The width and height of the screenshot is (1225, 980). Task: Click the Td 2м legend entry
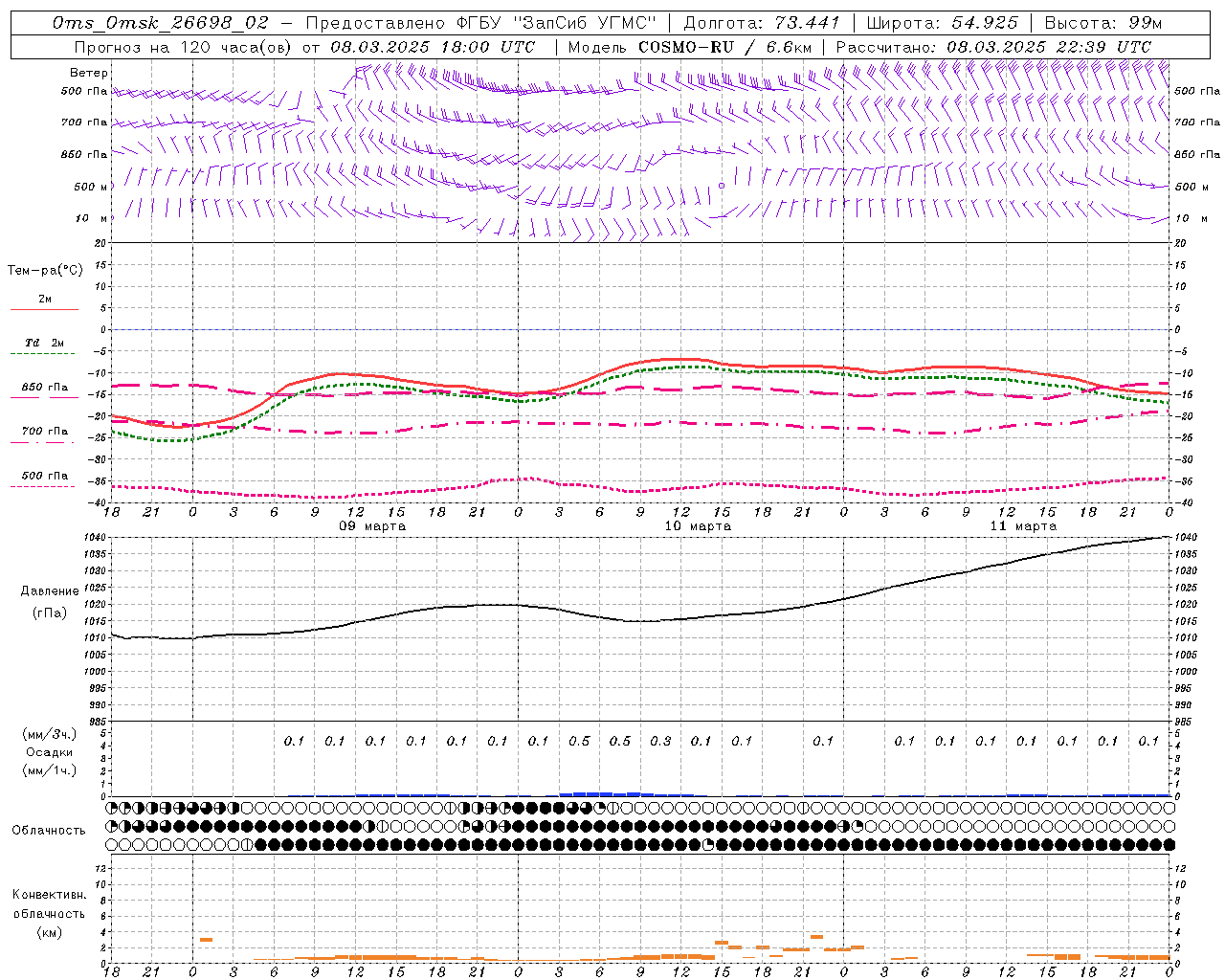44,343
